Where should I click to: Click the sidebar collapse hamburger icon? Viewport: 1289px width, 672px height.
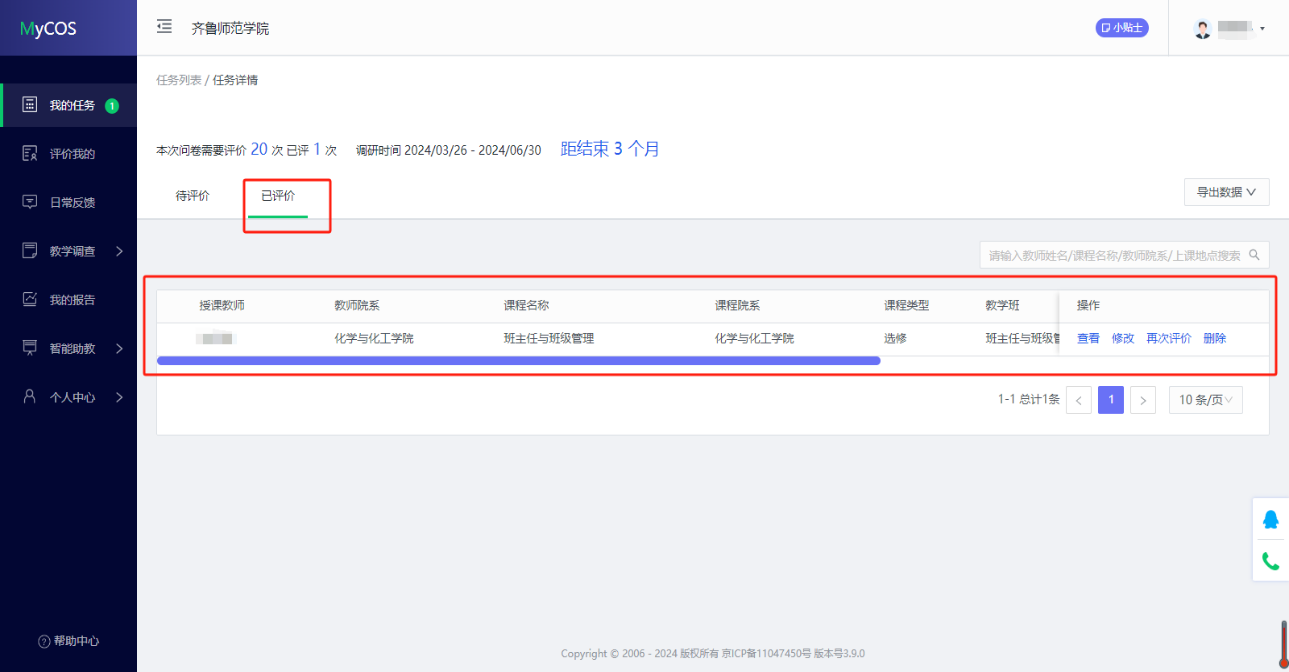[x=165, y=27]
